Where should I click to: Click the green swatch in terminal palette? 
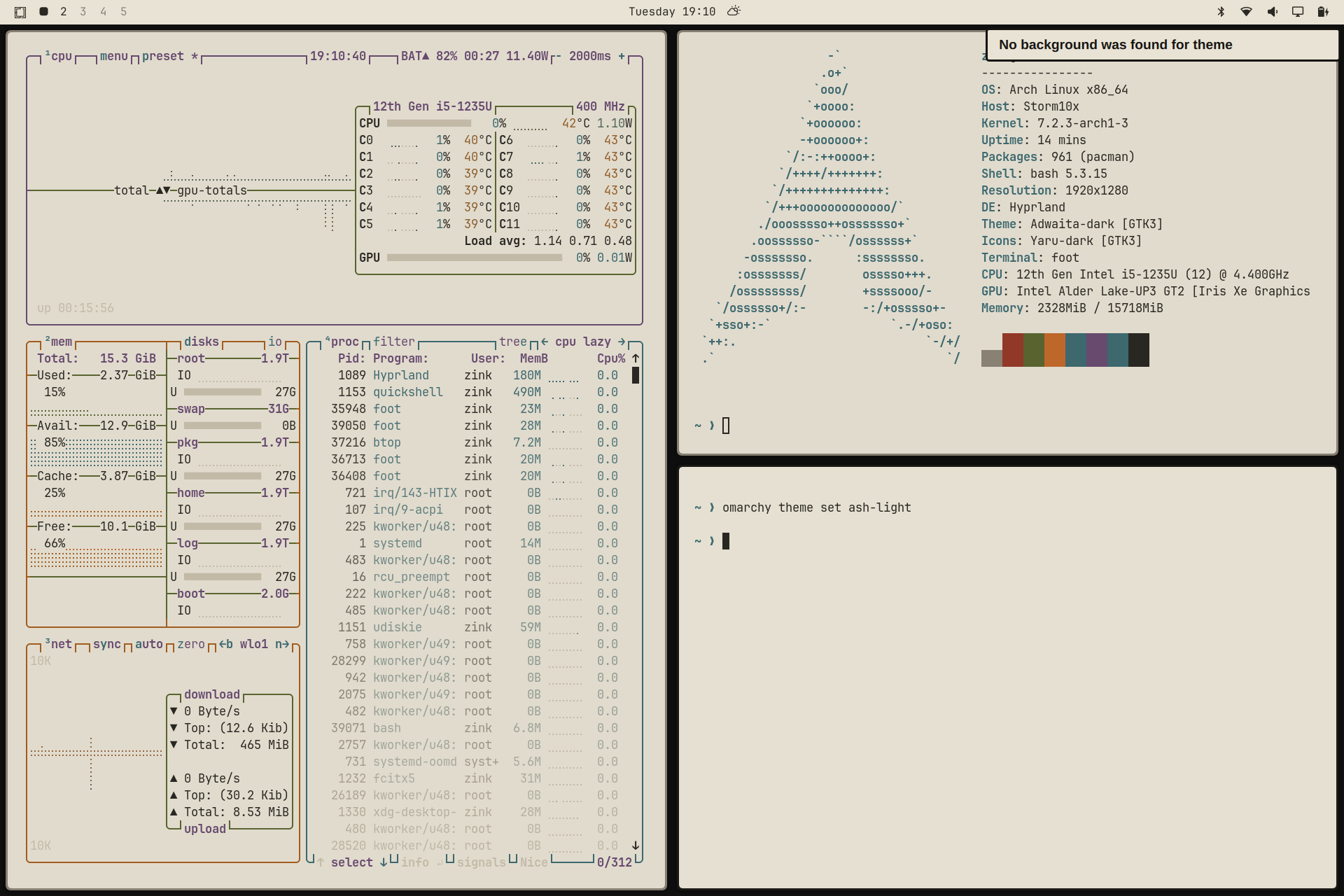[1034, 350]
